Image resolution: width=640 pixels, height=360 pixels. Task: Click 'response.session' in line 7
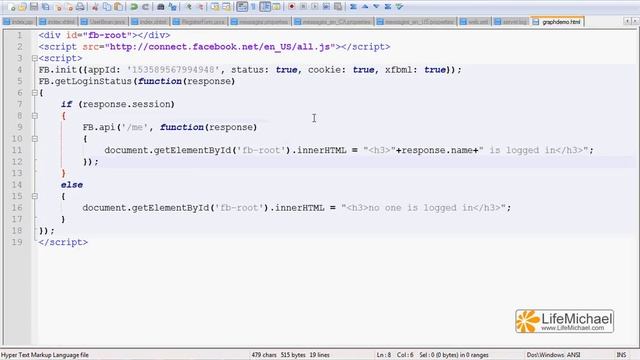[x=126, y=104]
